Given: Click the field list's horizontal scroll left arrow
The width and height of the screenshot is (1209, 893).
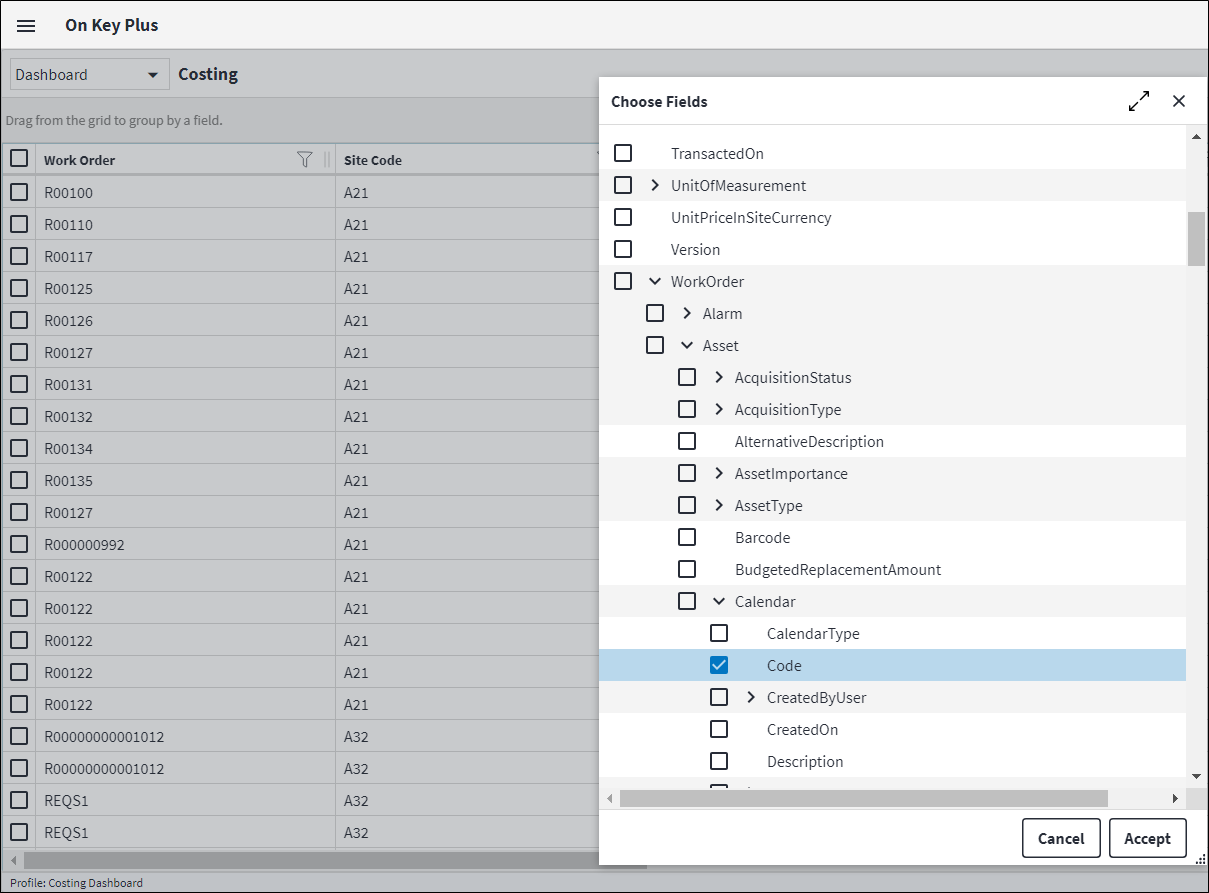Looking at the screenshot, I should click(610, 798).
